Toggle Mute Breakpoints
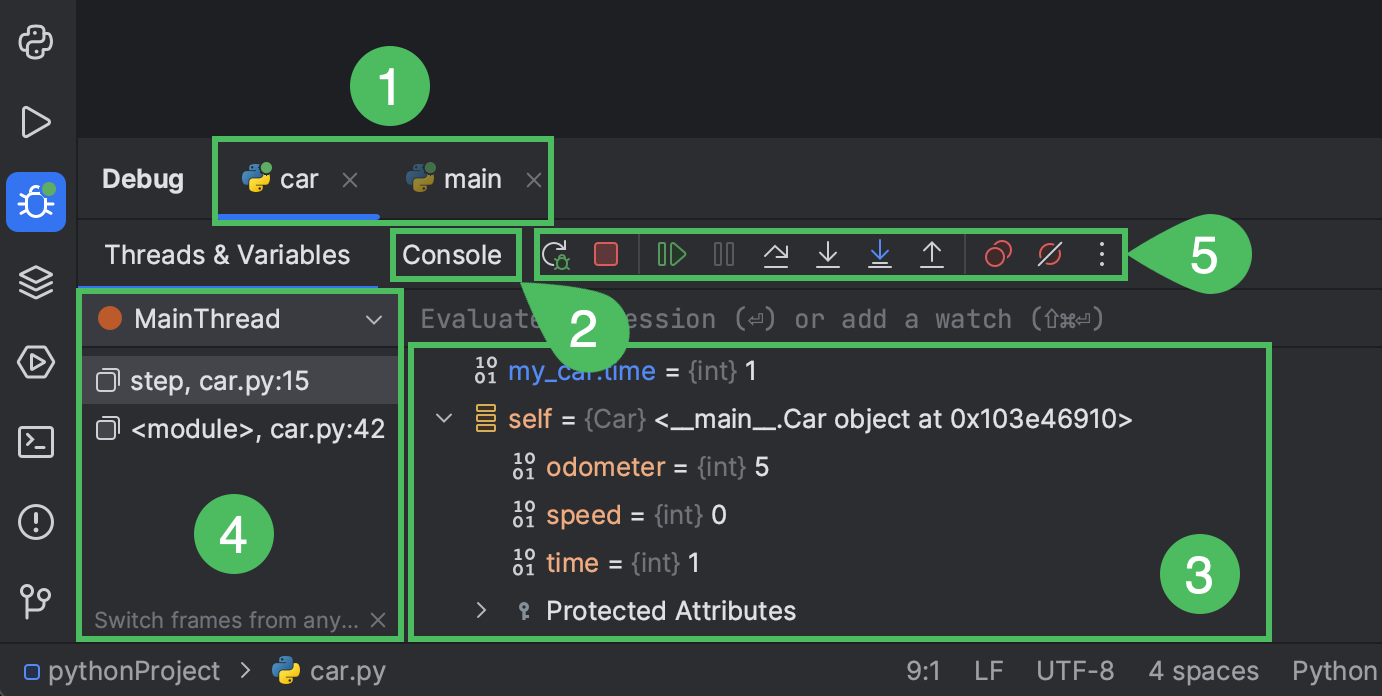This screenshot has height=696, width=1382. click(x=1049, y=254)
